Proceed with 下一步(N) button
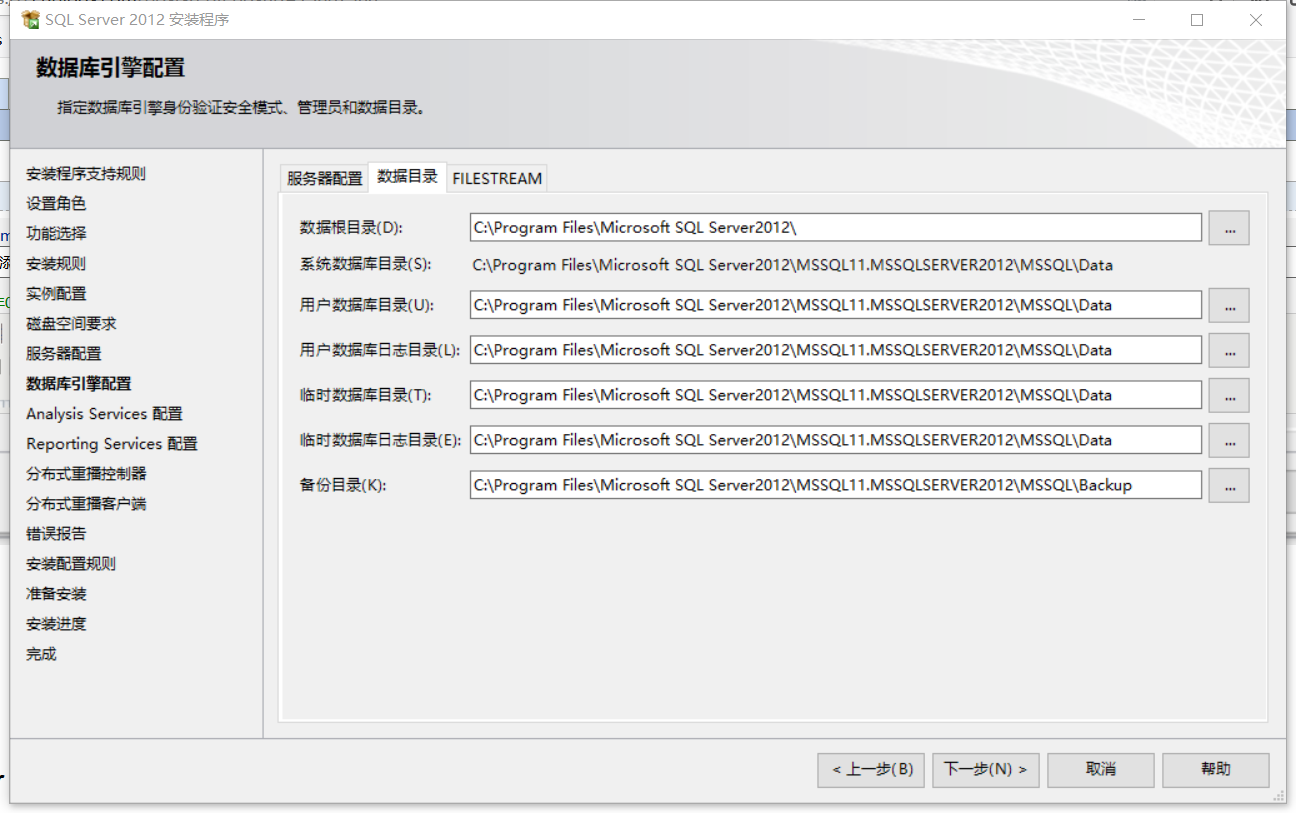Viewport: 1296px width, 813px height. (x=986, y=769)
